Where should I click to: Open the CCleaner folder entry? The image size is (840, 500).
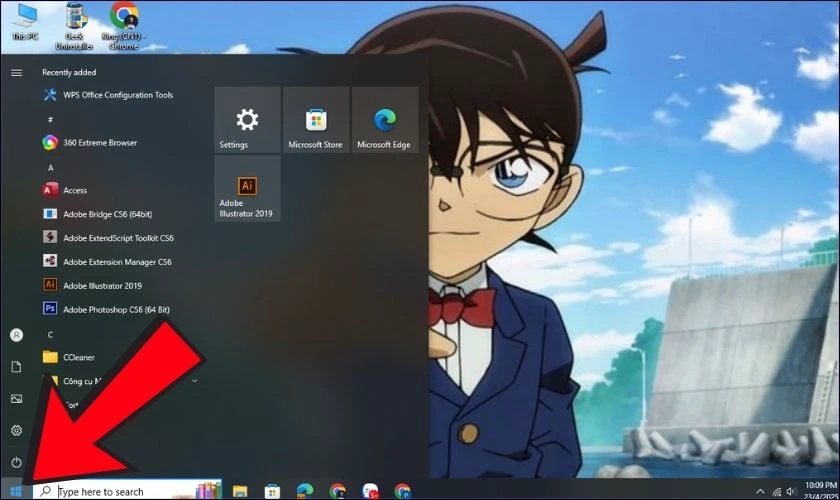tap(68, 357)
